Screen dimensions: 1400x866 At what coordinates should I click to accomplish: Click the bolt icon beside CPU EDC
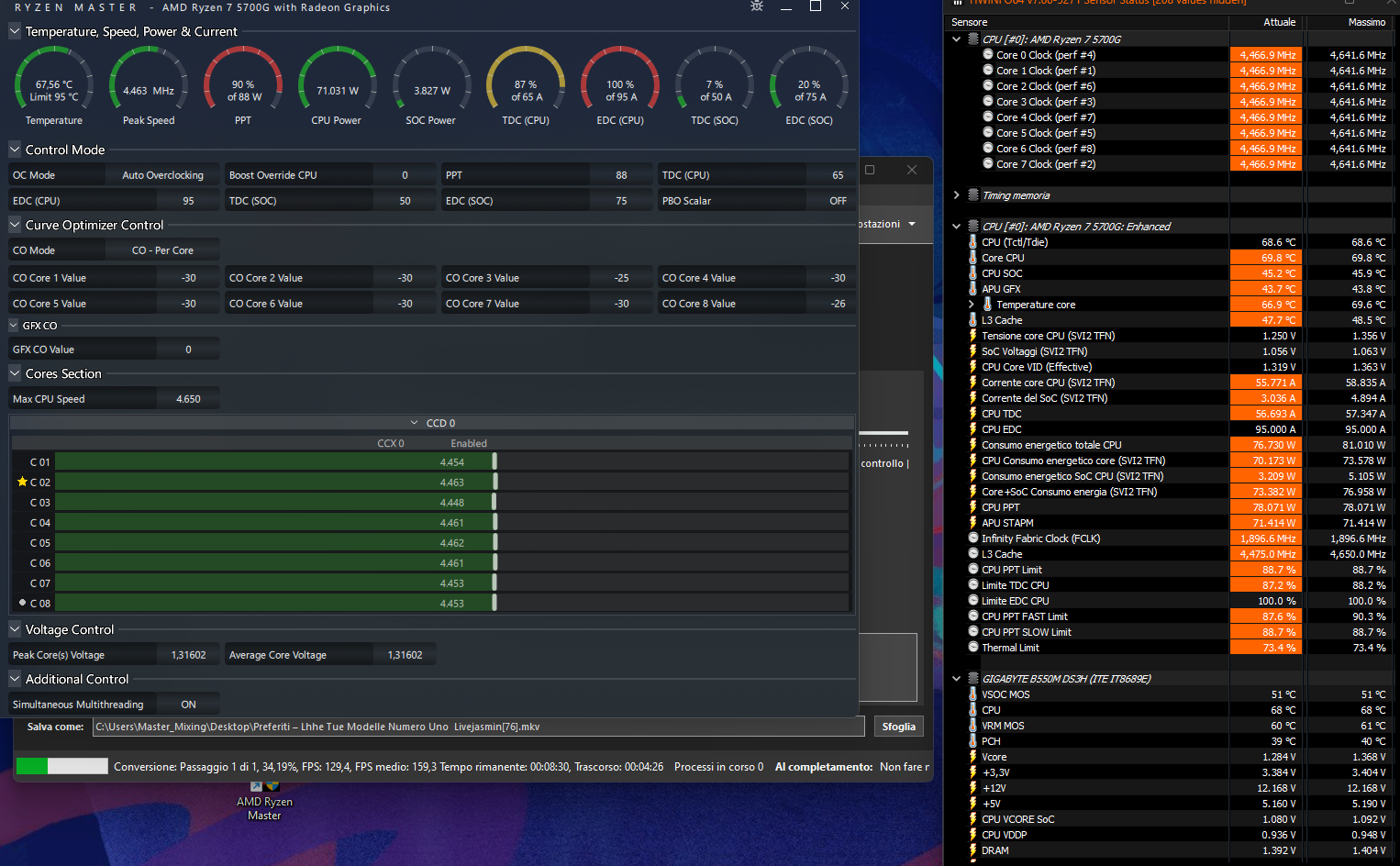(973, 429)
